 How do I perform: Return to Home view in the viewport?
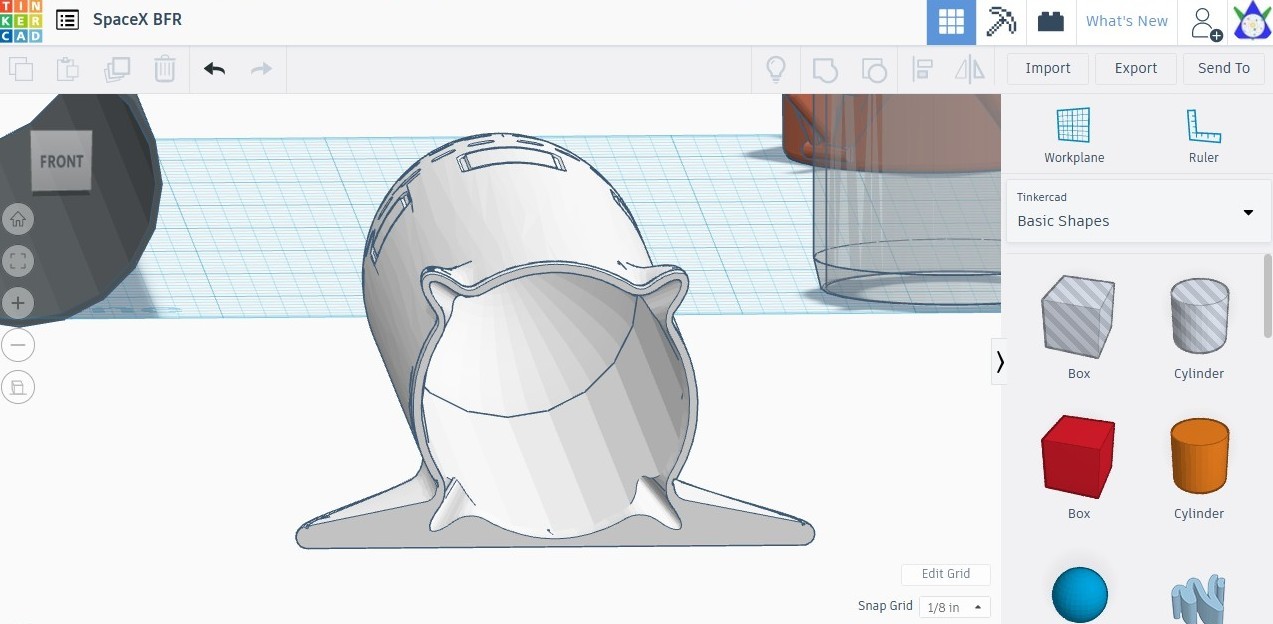click(18, 218)
